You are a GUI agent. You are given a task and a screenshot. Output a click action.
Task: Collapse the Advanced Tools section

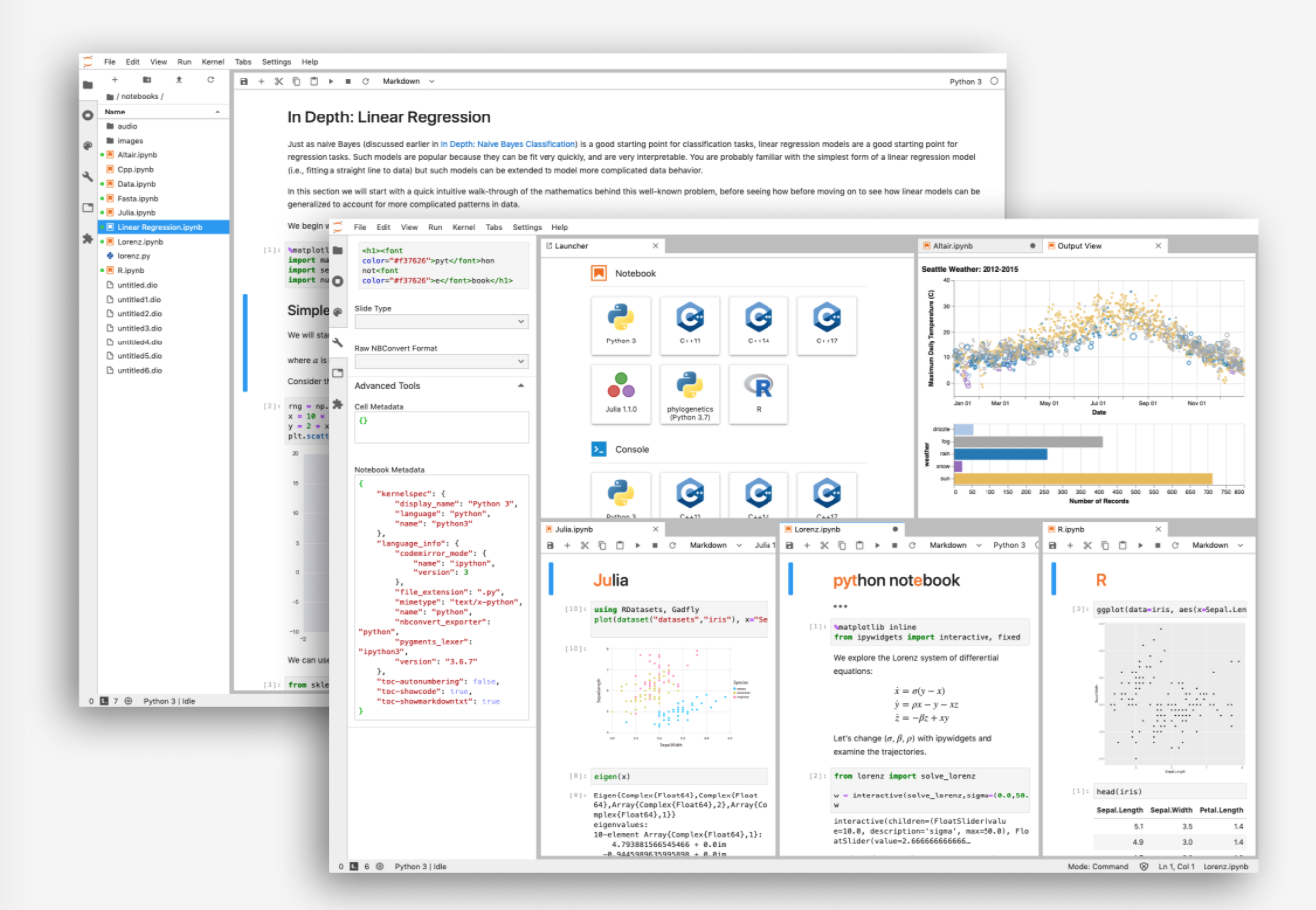pyautogui.click(x=521, y=386)
